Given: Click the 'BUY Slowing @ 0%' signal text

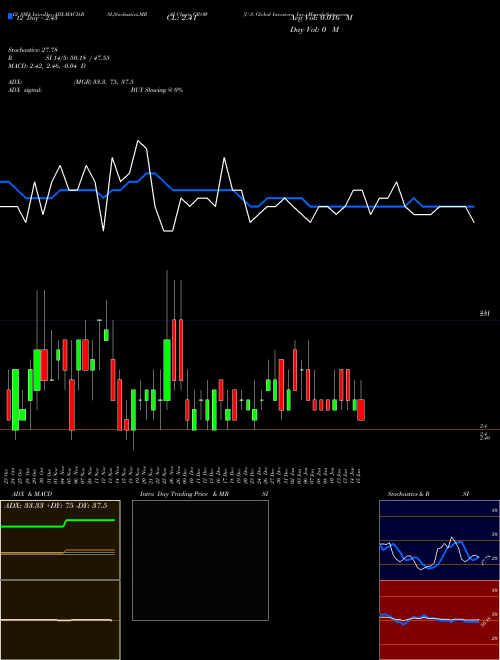Looking at the screenshot, I should click(x=157, y=90).
